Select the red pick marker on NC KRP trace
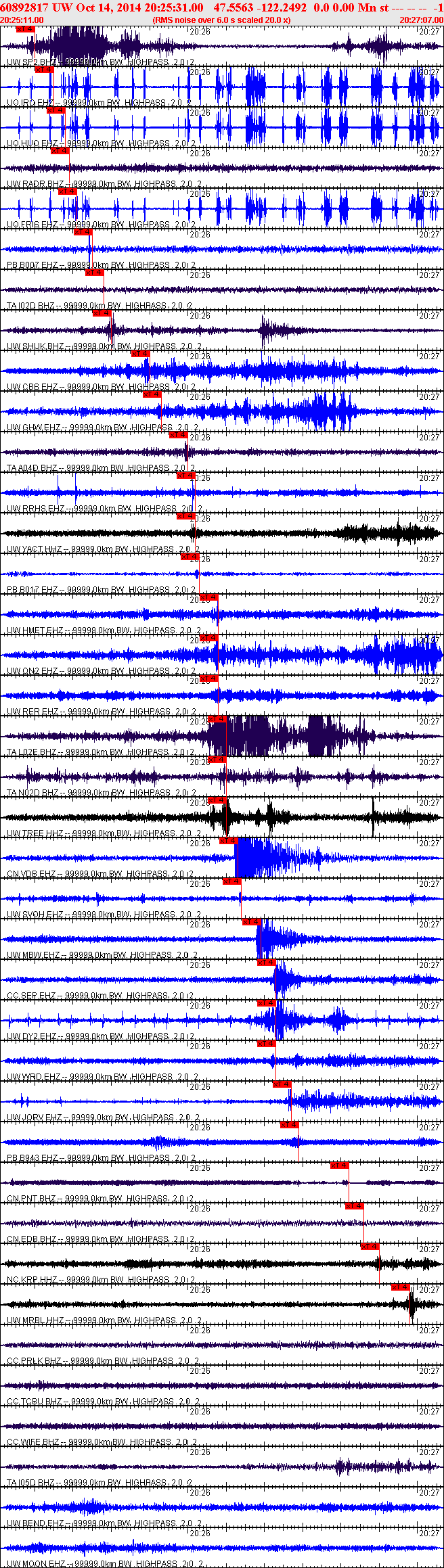The height and width of the screenshot is (1568, 444). [370, 1247]
